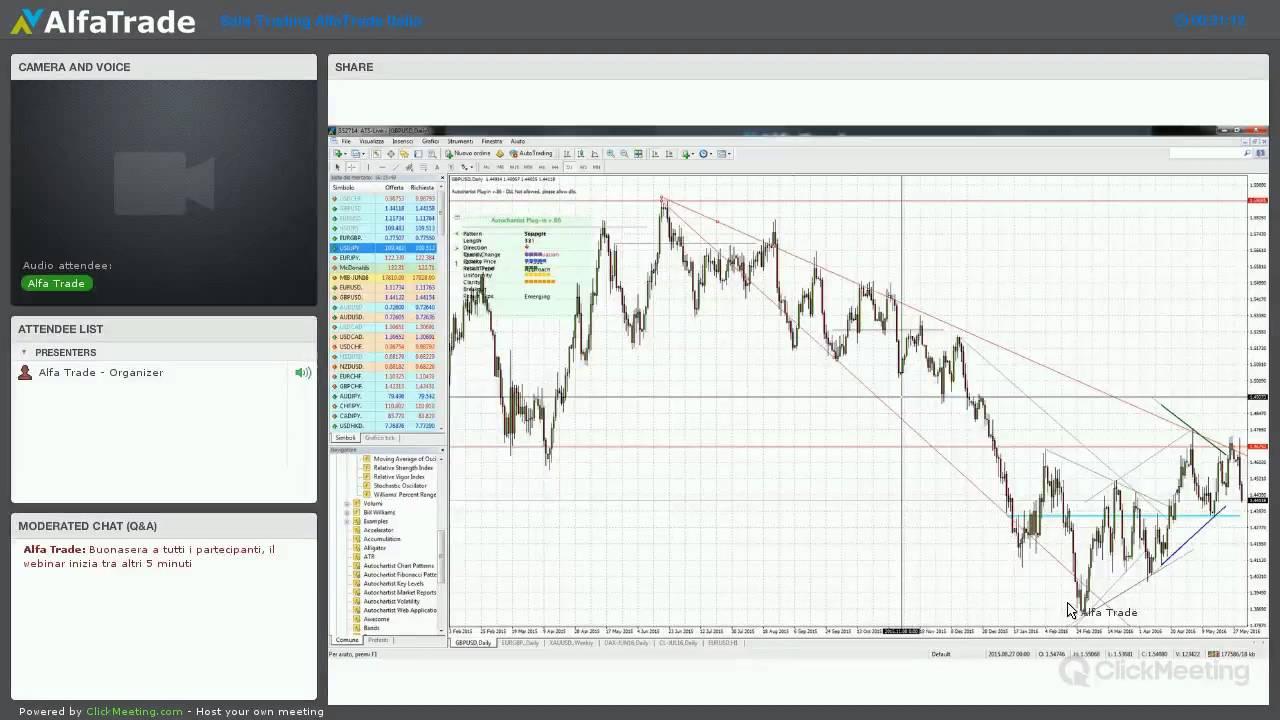The image size is (1280, 720).
Task: Toggle the auto scroll chart icon
Action: tap(655, 154)
